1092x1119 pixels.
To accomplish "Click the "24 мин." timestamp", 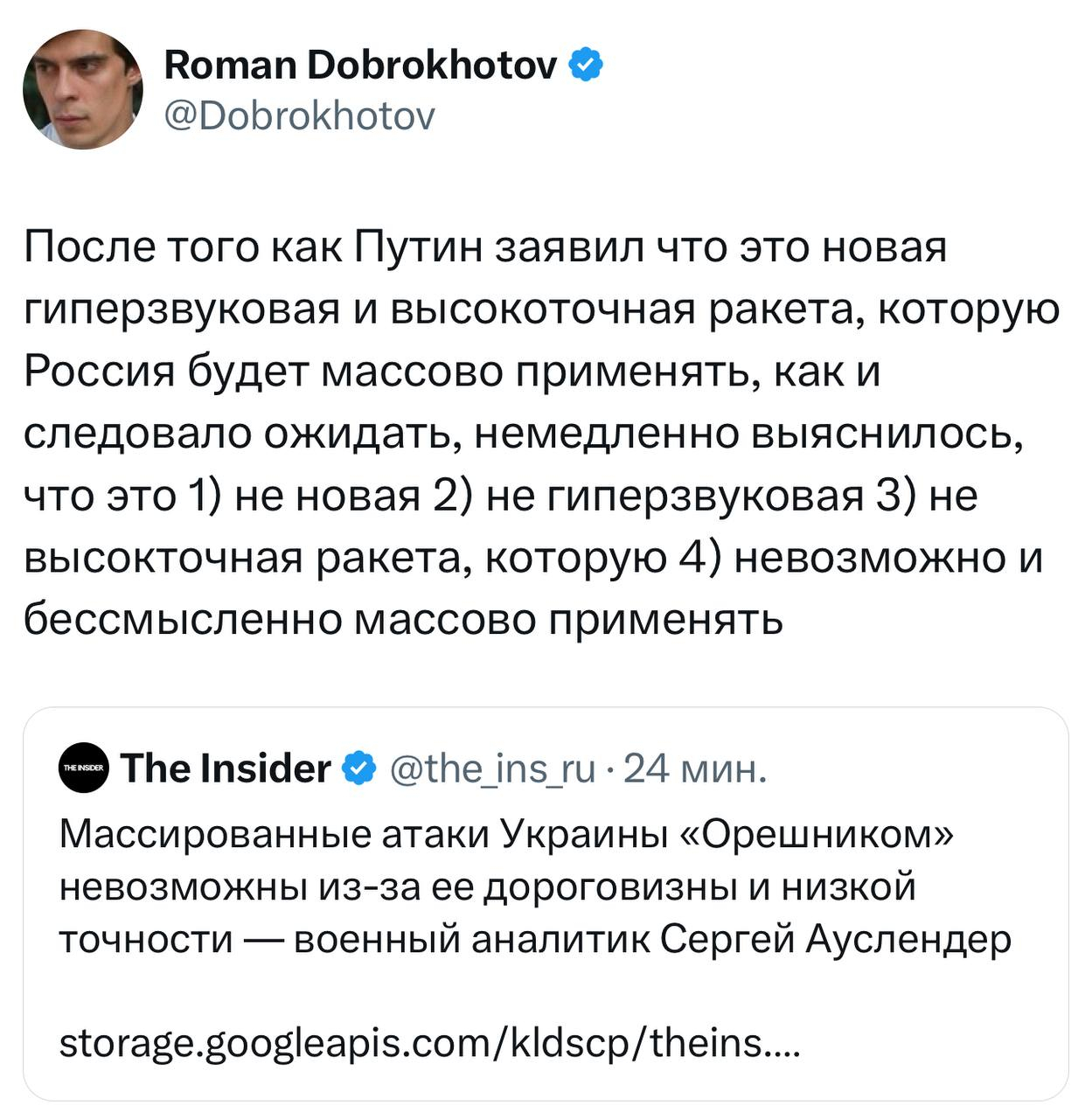I will (696, 768).
